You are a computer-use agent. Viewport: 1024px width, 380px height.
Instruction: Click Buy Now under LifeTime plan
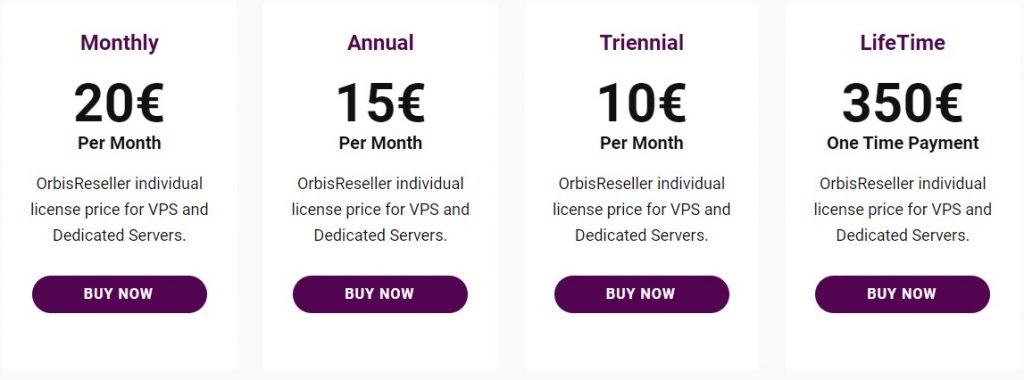(x=903, y=294)
